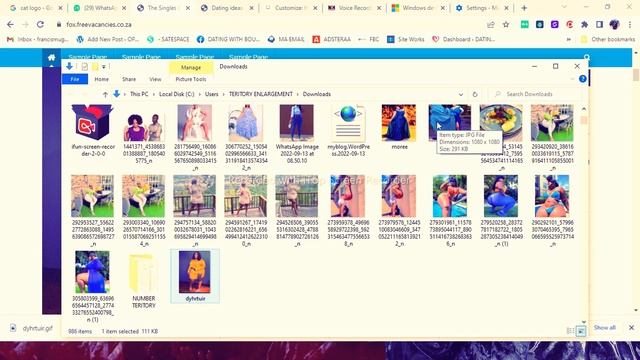This screenshot has width=640, height=360.
Task: Open a new browser tab
Action: [524, 8]
